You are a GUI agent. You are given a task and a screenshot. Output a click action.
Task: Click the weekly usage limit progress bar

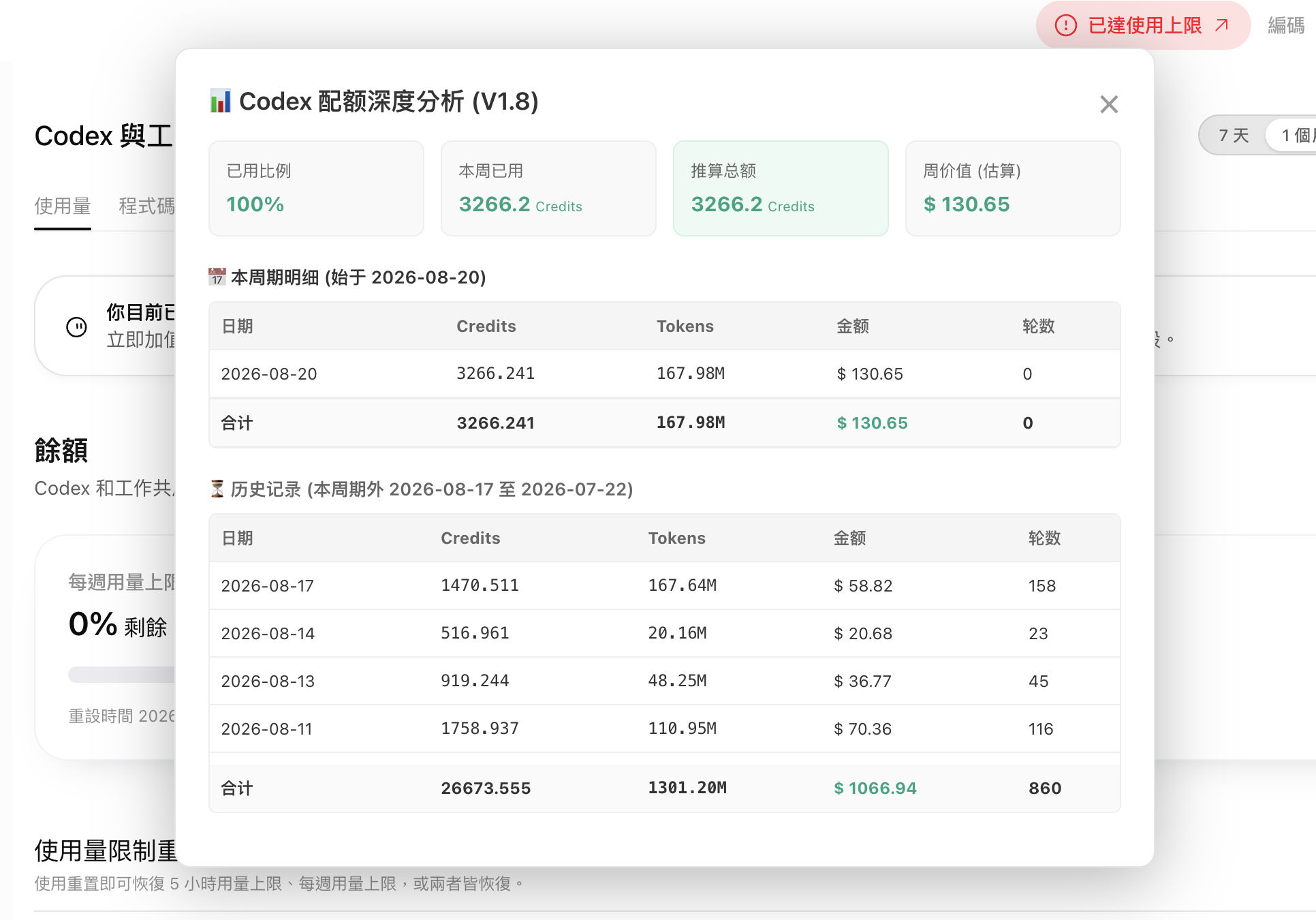121,675
